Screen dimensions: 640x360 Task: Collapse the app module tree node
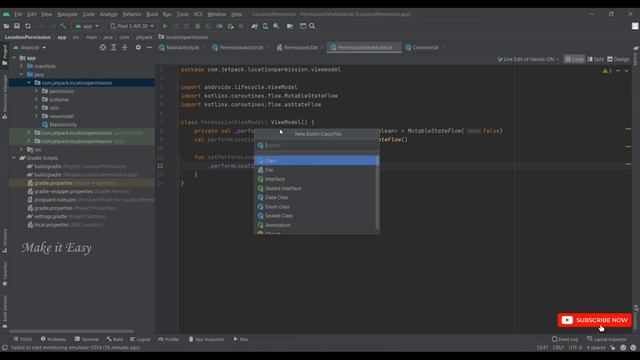pos(14,58)
